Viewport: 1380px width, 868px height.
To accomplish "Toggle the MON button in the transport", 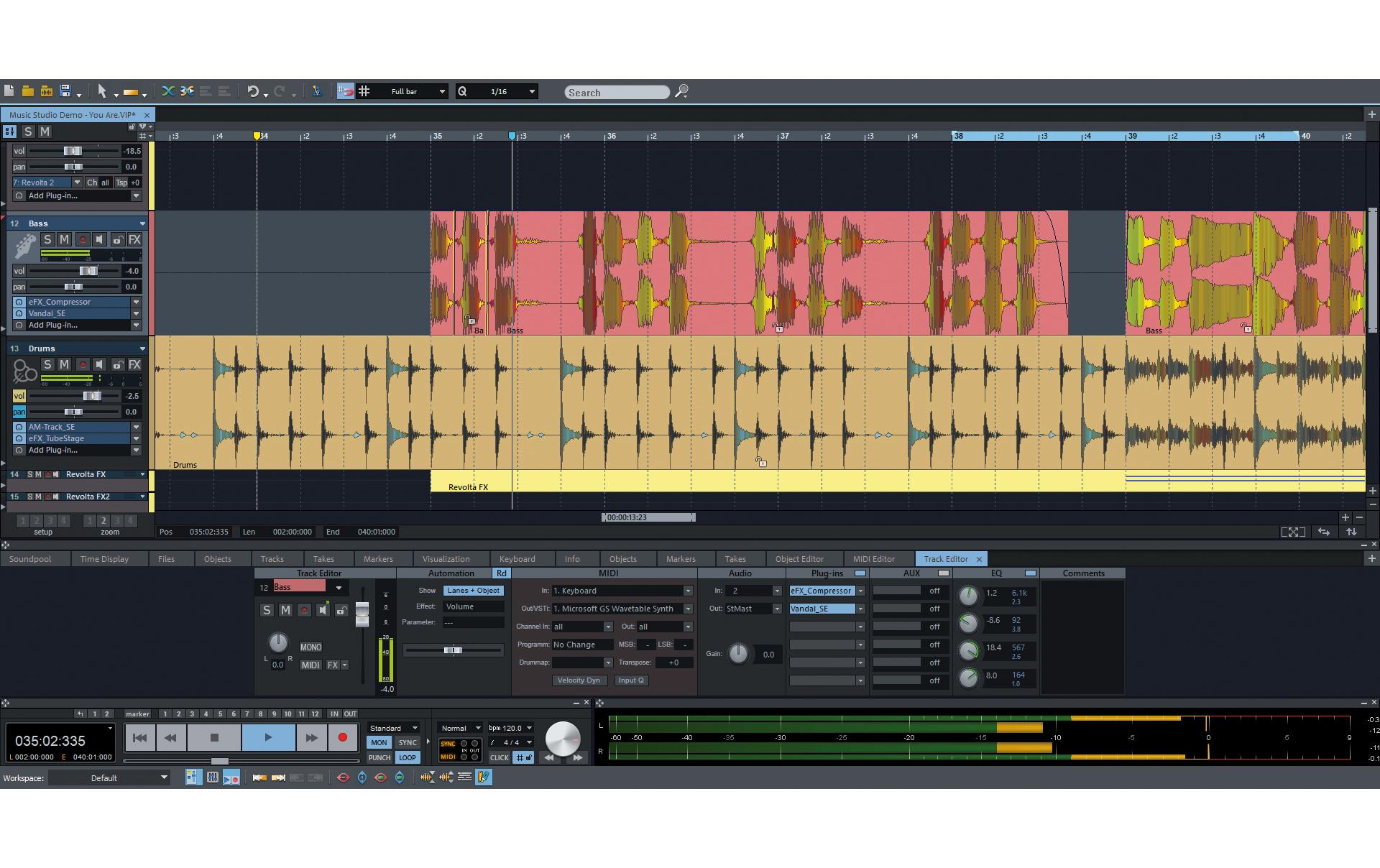I will tap(379, 742).
